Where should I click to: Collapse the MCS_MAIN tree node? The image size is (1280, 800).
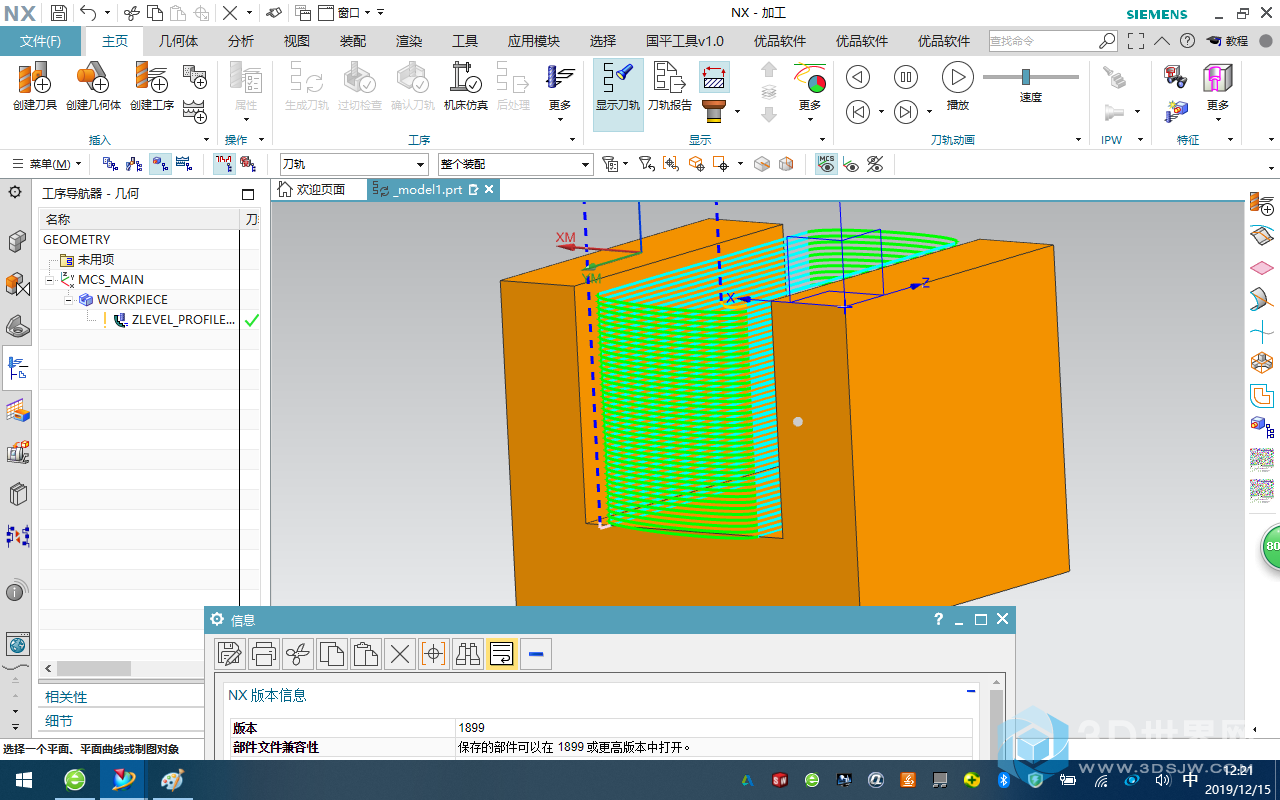pyautogui.click(x=50, y=280)
